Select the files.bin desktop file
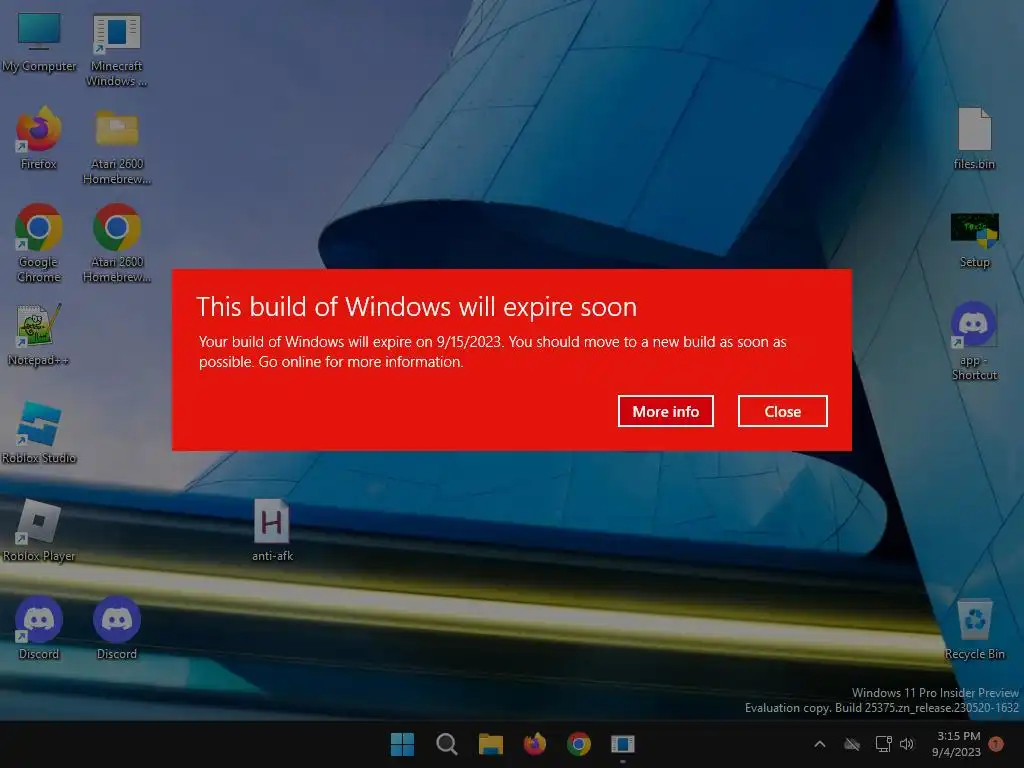The height and width of the screenshot is (768, 1024). coord(974,138)
